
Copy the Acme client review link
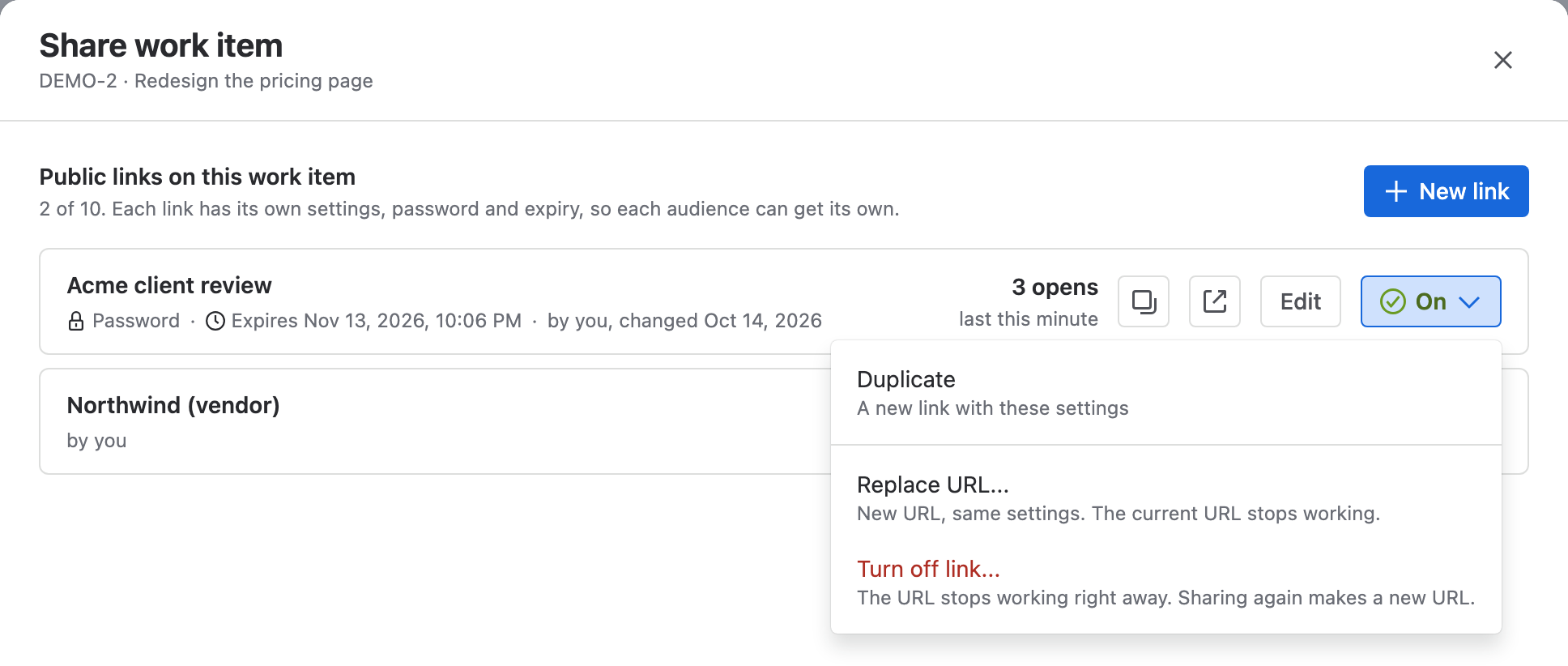1144,301
